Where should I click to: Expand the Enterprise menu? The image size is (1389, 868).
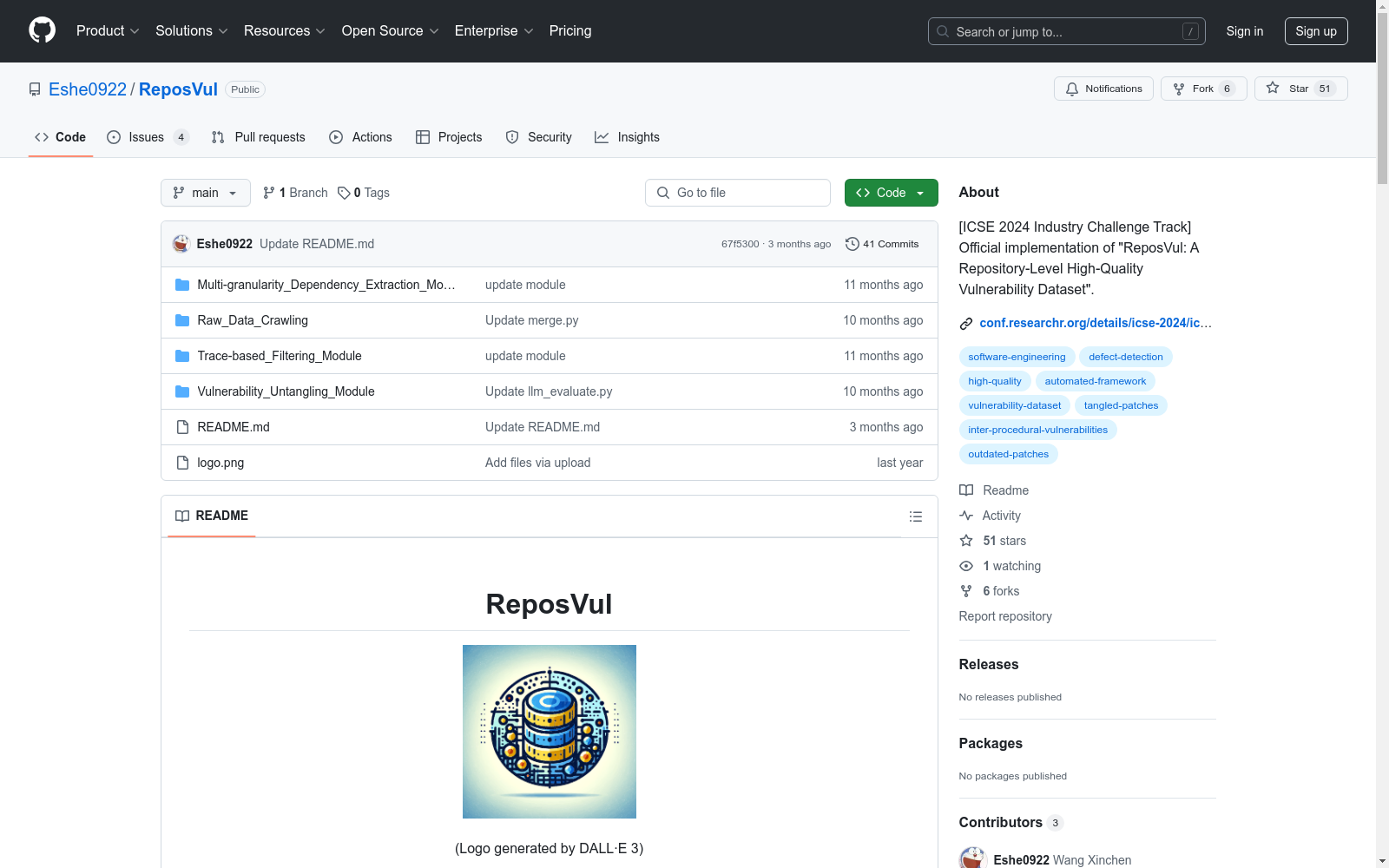click(494, 31)
